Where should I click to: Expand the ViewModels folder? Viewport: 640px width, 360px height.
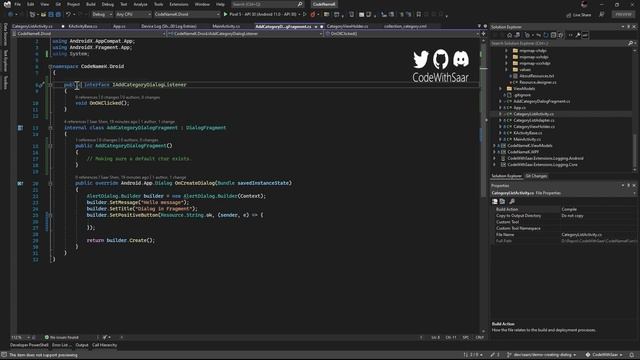(500, 88)
